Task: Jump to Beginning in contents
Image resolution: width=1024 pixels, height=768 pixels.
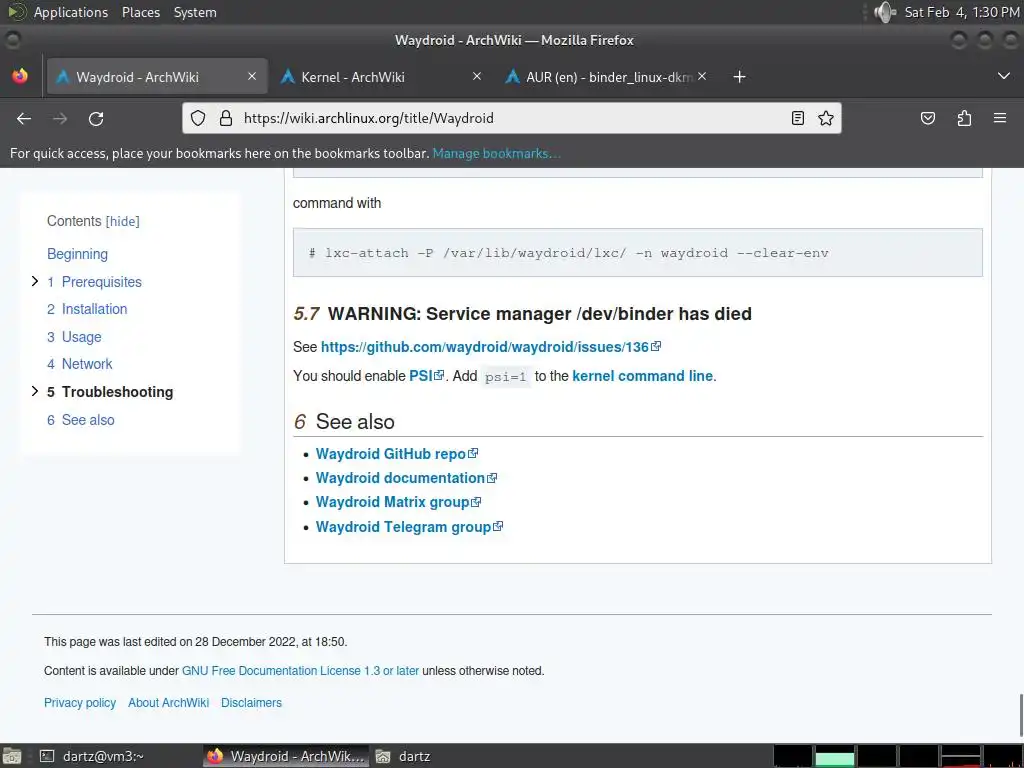Action: [77, 254]
